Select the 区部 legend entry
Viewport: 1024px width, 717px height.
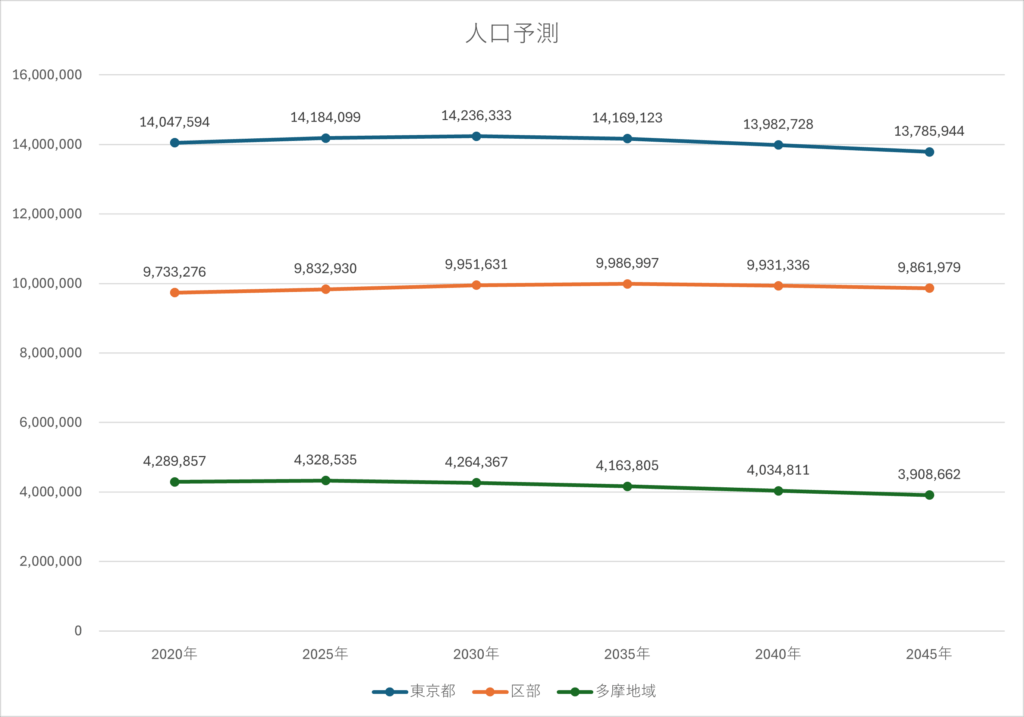tap(509, 691)
